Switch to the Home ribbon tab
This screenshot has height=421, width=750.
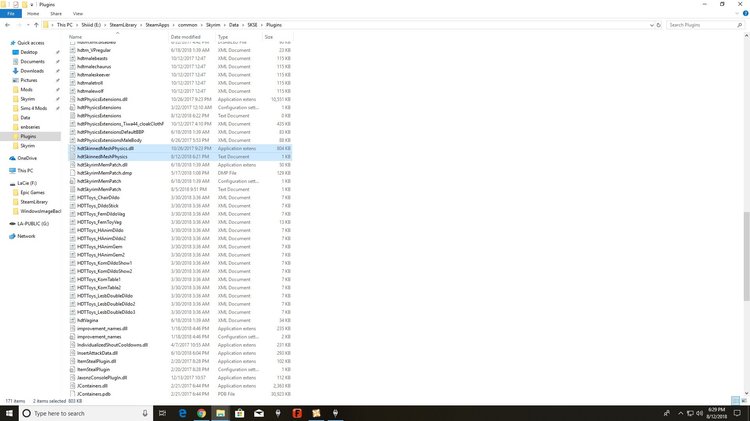[33, 13]
